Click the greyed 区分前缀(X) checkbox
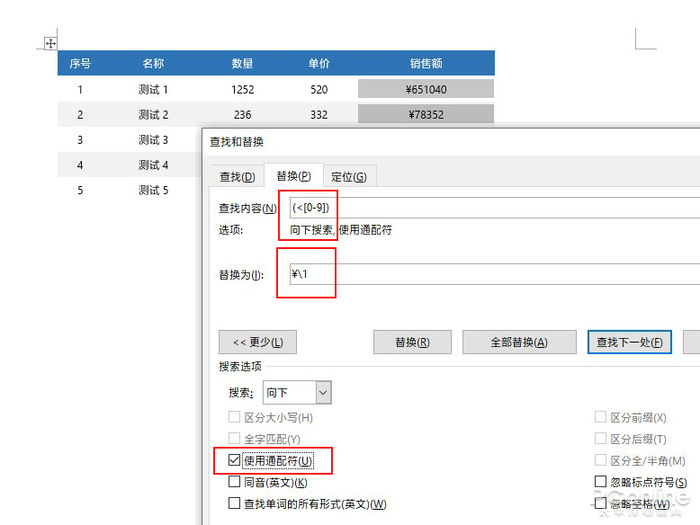Image resolution: width=700 pixels, height=525 pixels. pos(600,417)
